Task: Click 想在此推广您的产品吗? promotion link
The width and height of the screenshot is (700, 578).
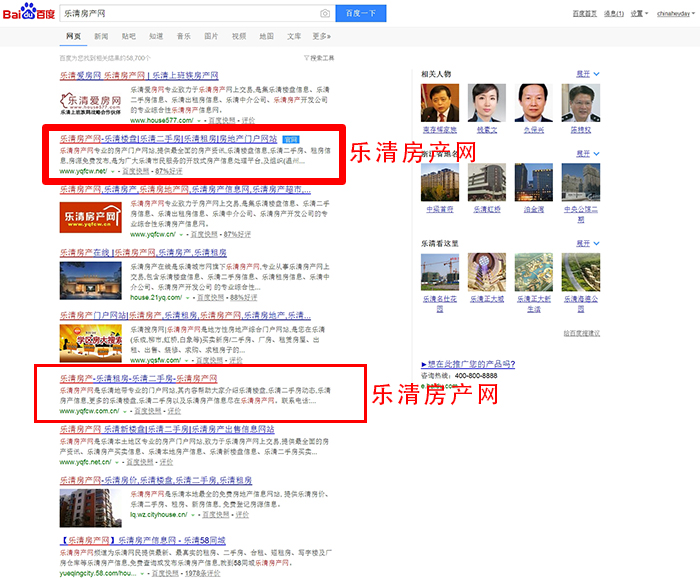Action: click(468, 364)
